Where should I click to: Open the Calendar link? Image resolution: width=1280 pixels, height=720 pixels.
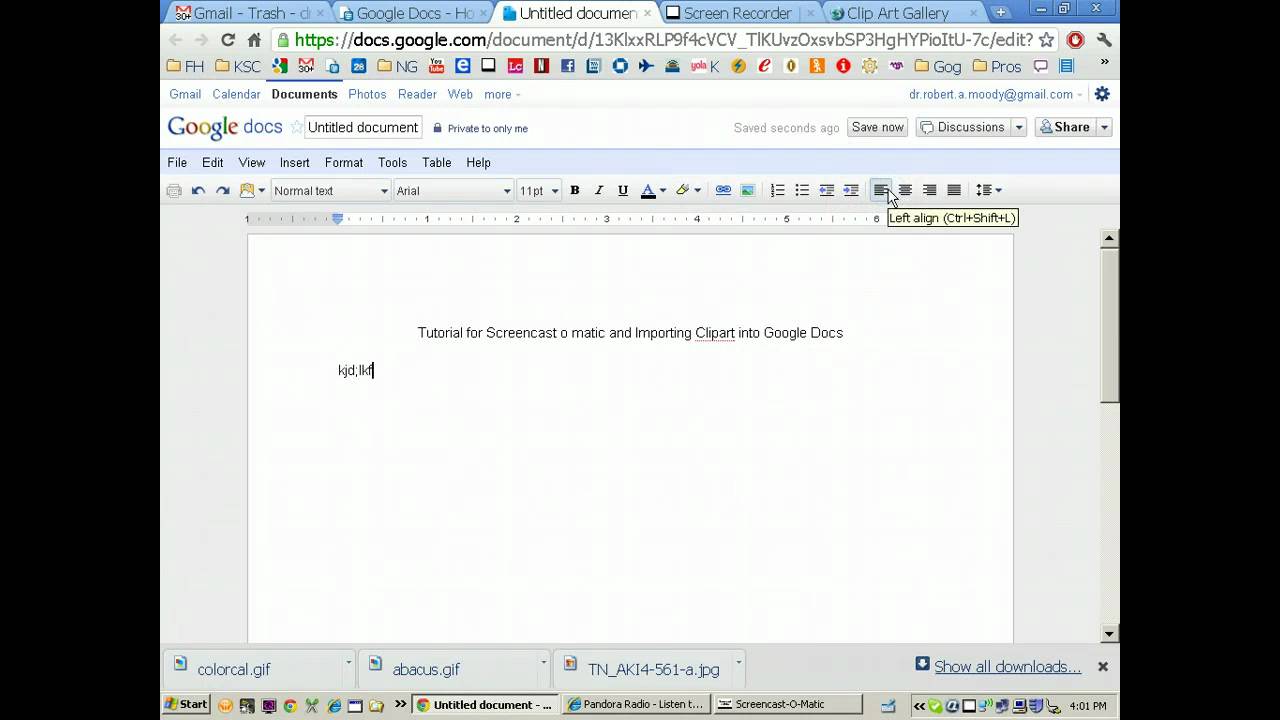tap(236, 94)
